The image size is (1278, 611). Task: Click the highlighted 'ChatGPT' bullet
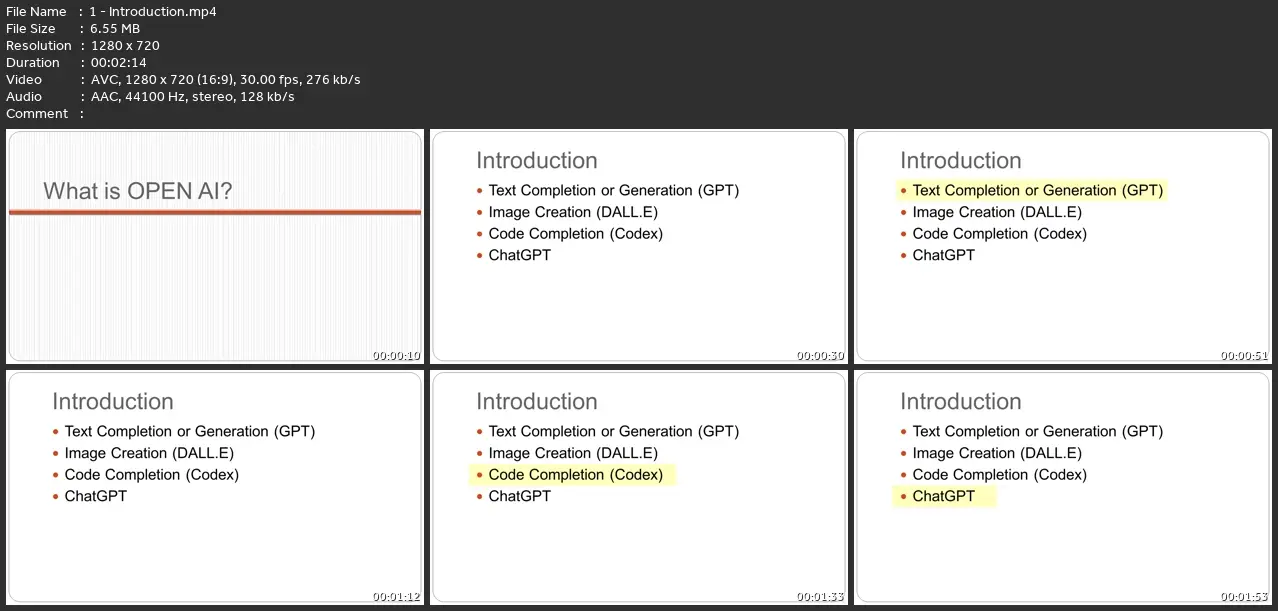(x=944, y=496)
